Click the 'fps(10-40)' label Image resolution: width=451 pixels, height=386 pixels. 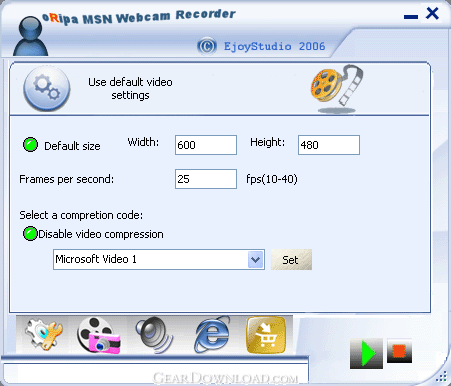[272, 179]
